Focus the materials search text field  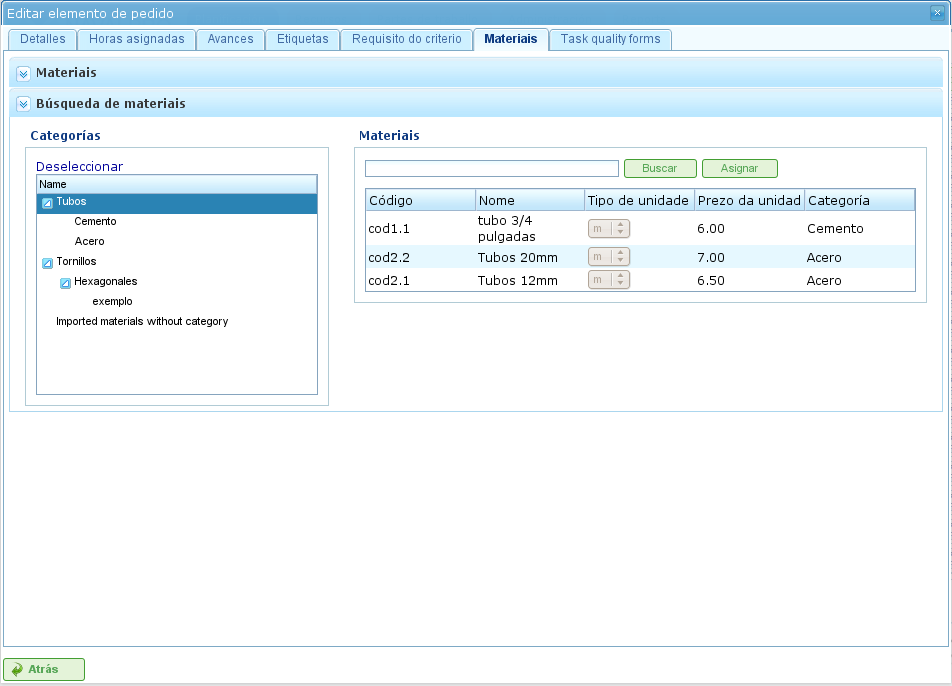pyautogui.click(x=491, y=169)
